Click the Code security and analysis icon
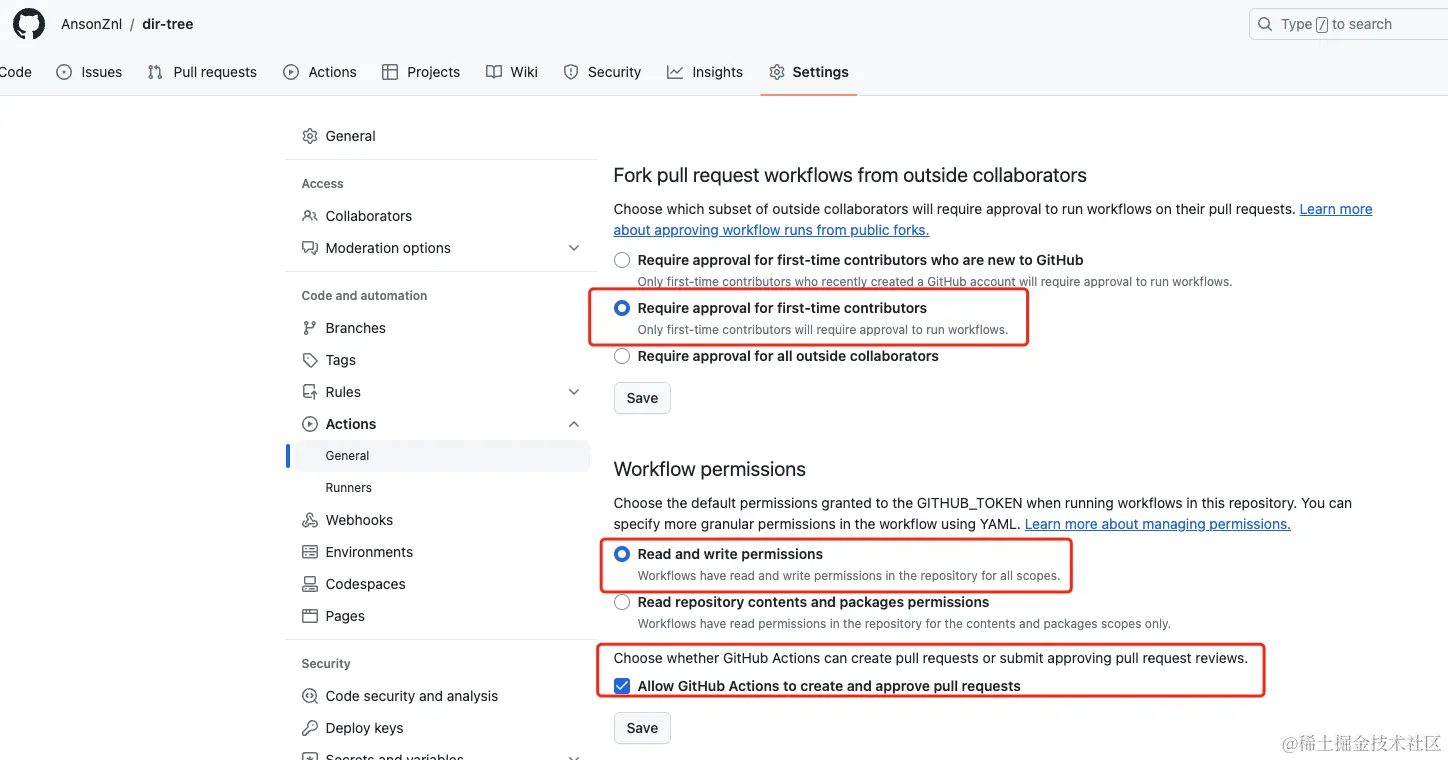This screenshot has height=760, width=1448. (310, 696)
